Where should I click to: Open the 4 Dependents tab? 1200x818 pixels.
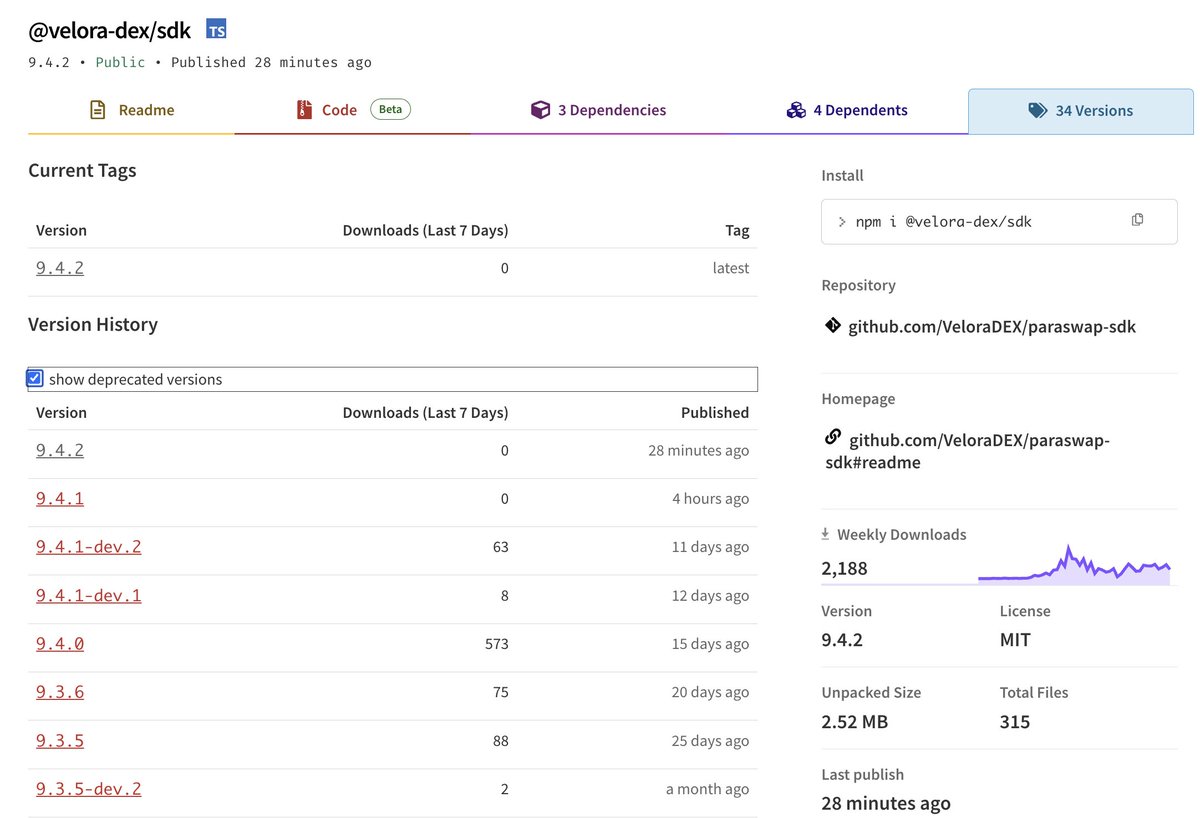coord(847,110)
